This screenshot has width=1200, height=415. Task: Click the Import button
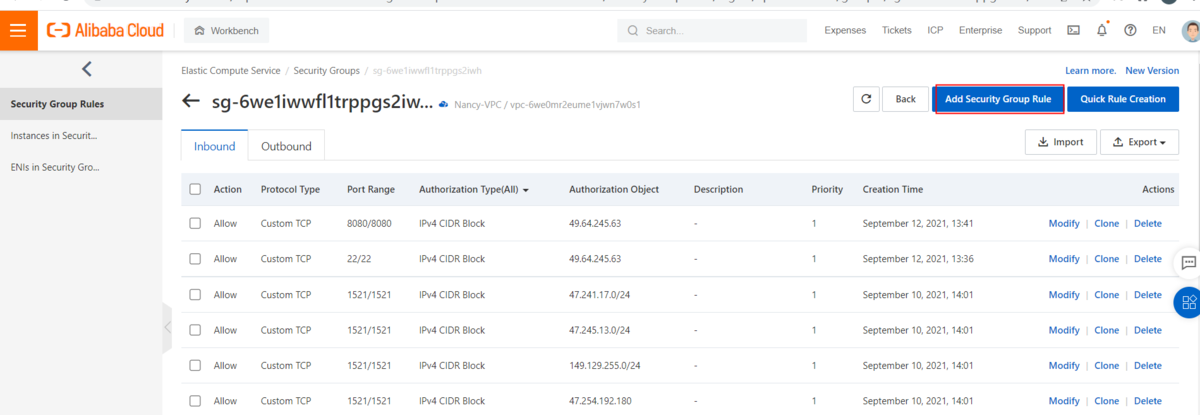click(x=1061, y=142)
